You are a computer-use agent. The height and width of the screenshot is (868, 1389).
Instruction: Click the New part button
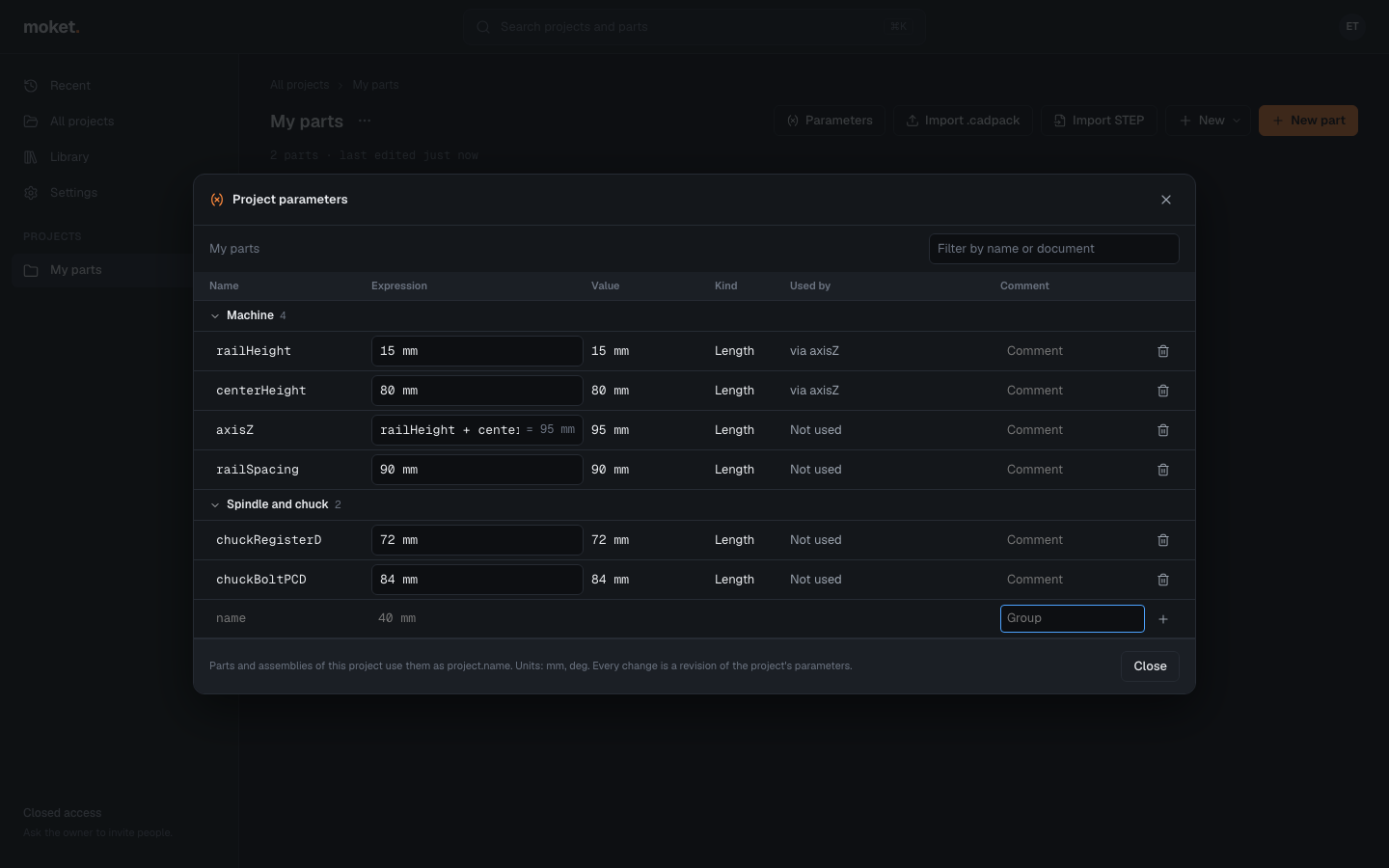pos(1308,121)
